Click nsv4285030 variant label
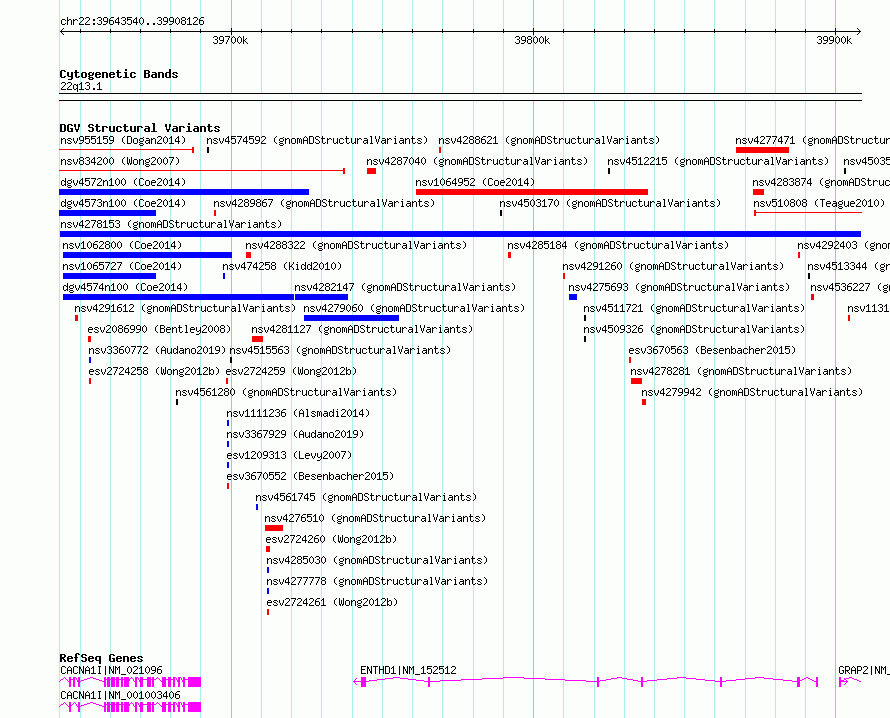This screenshot has width=890, height=718. click(x=377, y=560)
